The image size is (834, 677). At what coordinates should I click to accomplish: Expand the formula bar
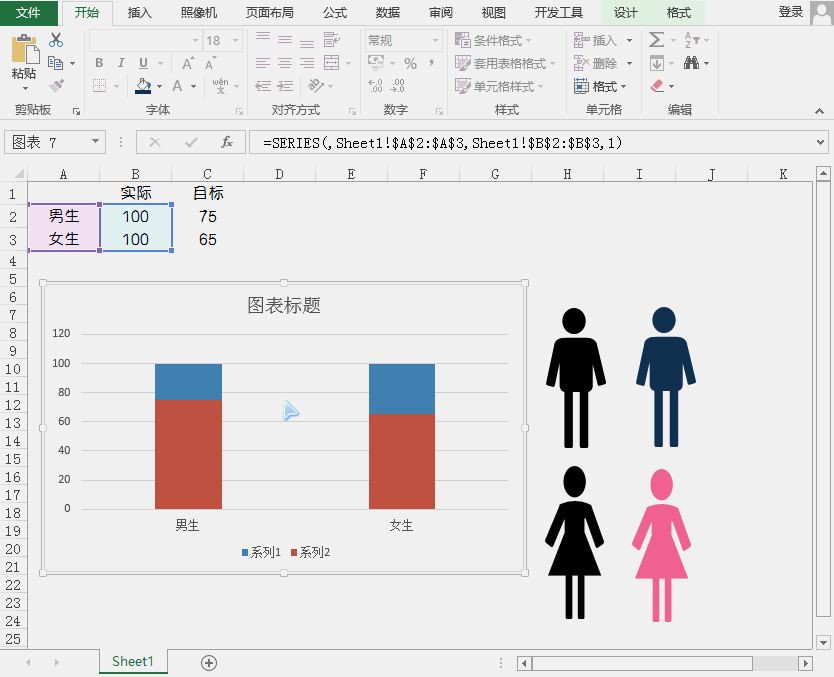coord(820,143)
